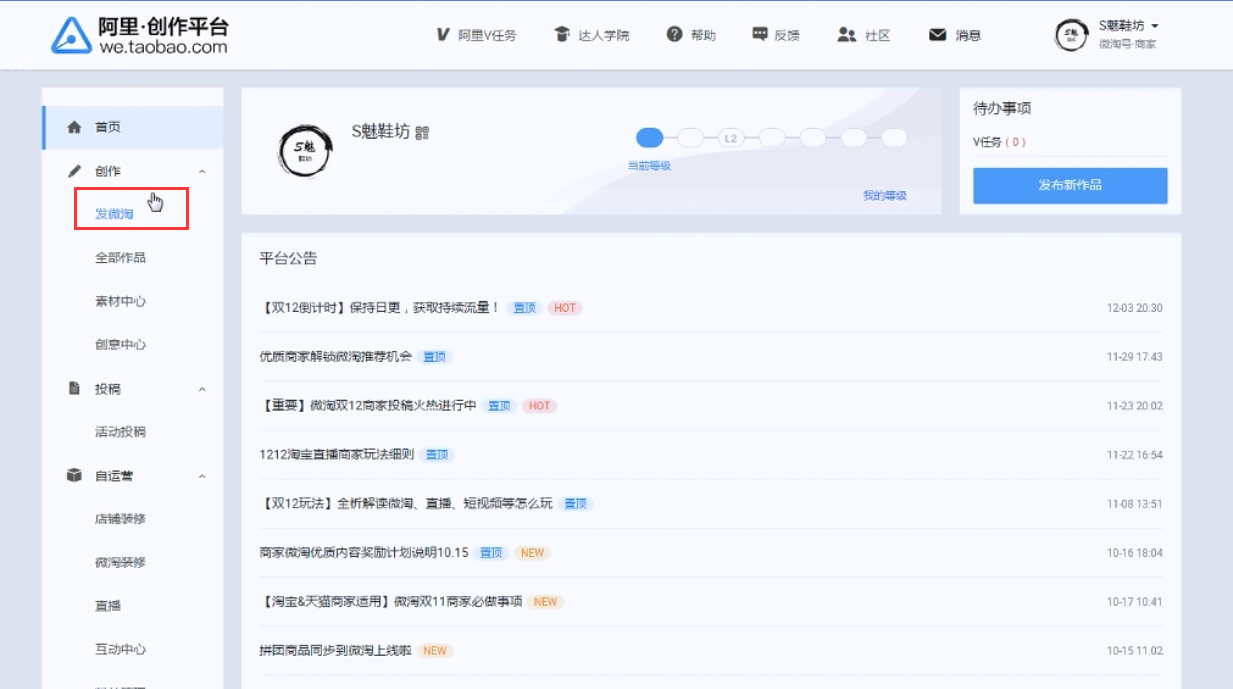The height and width of the screenshot is (689, 1233).
Task: Click the envelope 消息 icon
Action: pos(938,35)
